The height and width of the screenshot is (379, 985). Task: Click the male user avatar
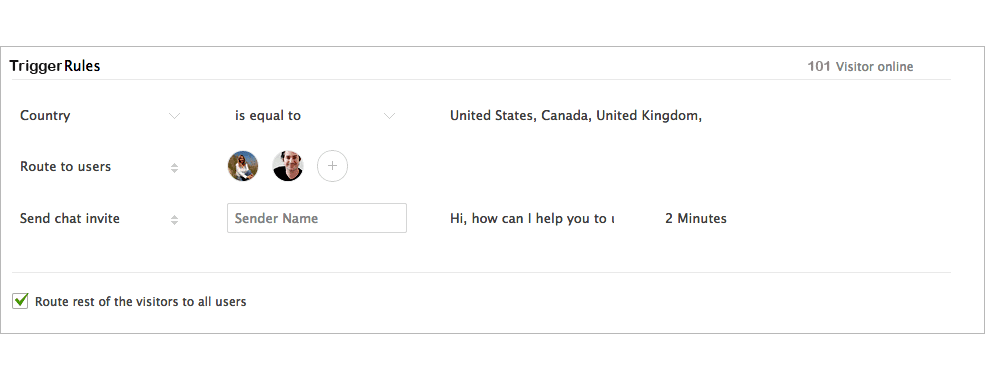click(288, 166)
